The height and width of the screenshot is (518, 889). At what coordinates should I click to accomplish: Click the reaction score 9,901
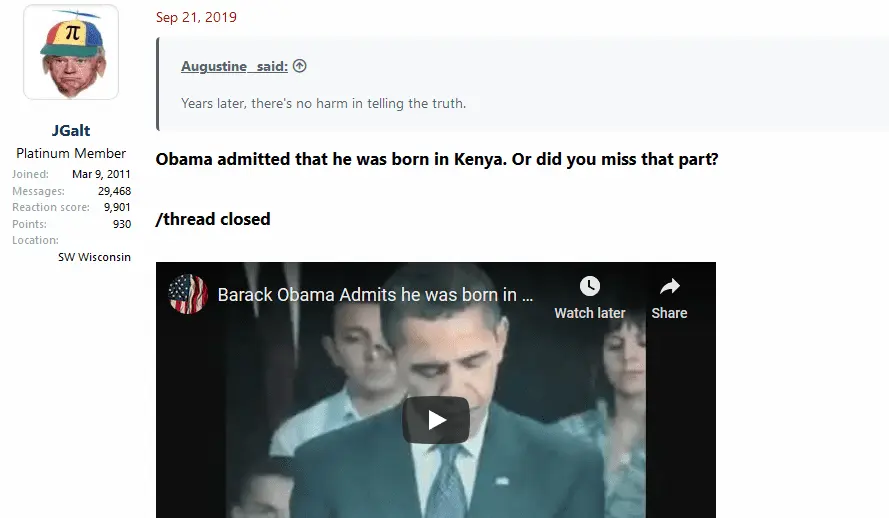[117, 207]
